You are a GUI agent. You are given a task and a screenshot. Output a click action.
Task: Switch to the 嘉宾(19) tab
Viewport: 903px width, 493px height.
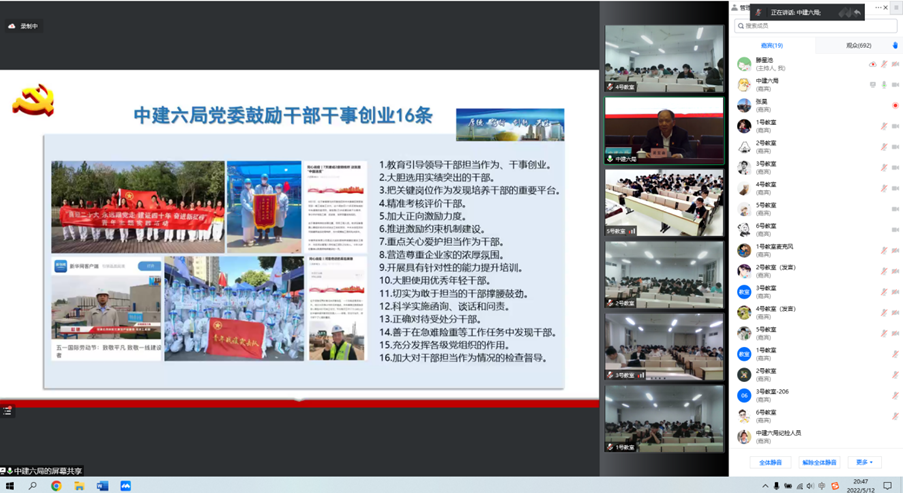(x=772, y=45)
